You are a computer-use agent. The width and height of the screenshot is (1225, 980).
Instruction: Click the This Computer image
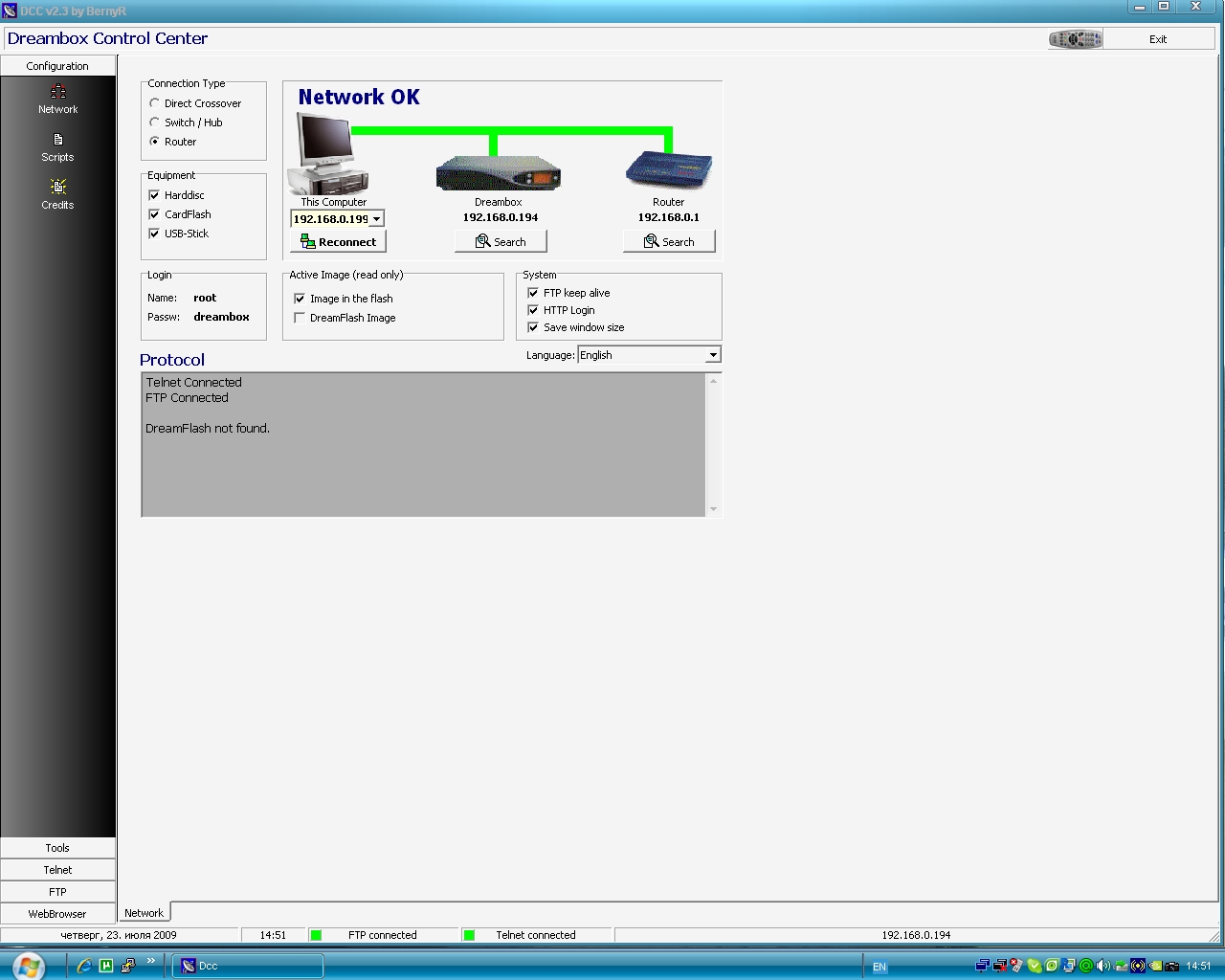tap(328, 155)
